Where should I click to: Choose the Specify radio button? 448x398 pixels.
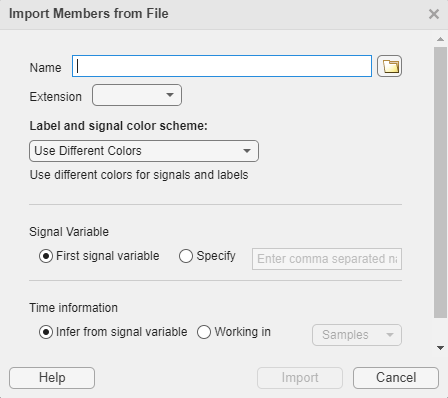tap(186, 256)
